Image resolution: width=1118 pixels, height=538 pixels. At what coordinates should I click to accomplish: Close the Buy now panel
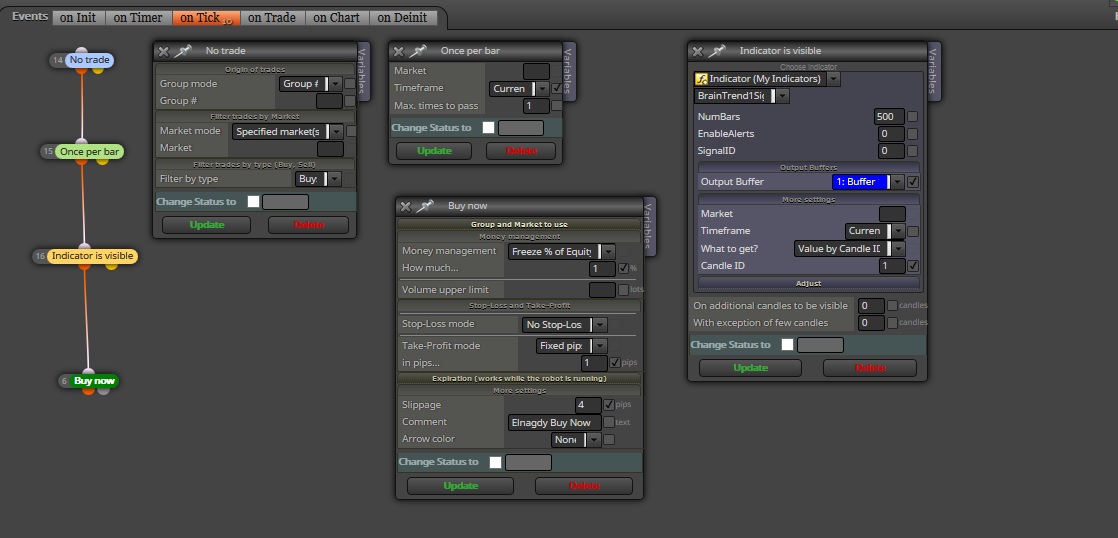(x=406, y=206)
